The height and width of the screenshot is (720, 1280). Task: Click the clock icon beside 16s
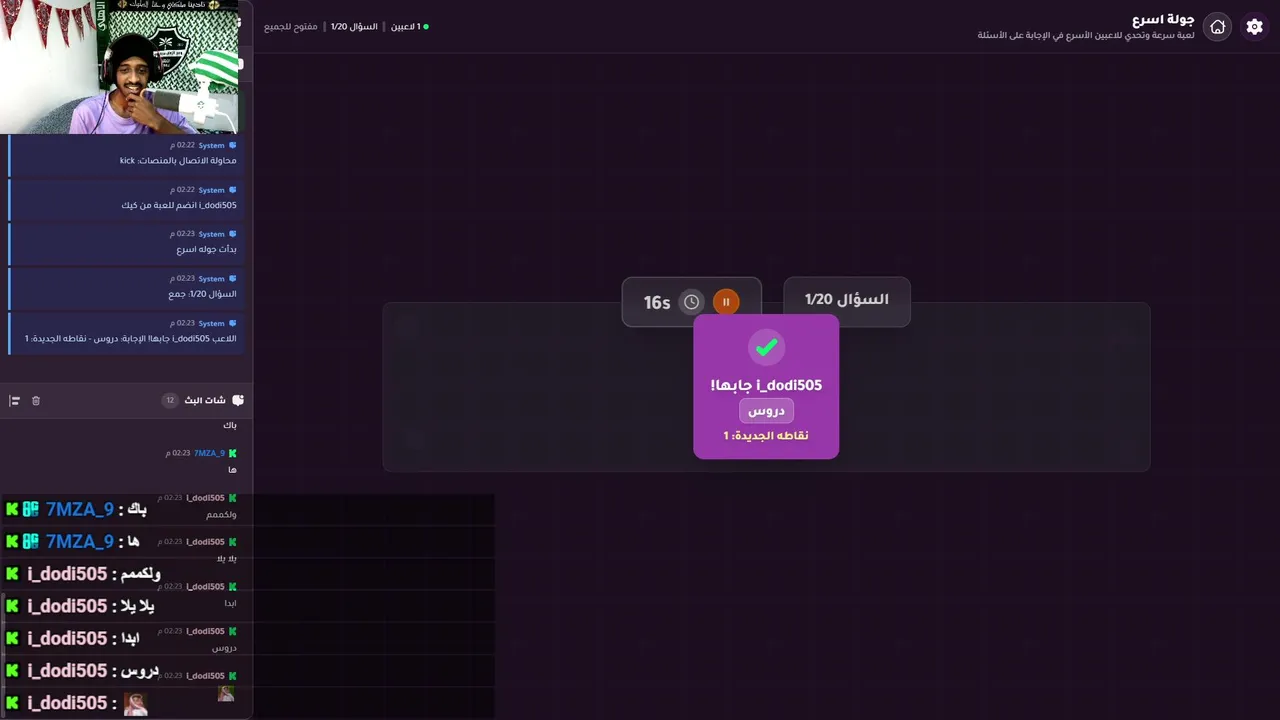pyautogui.click(x=691, y=302)
